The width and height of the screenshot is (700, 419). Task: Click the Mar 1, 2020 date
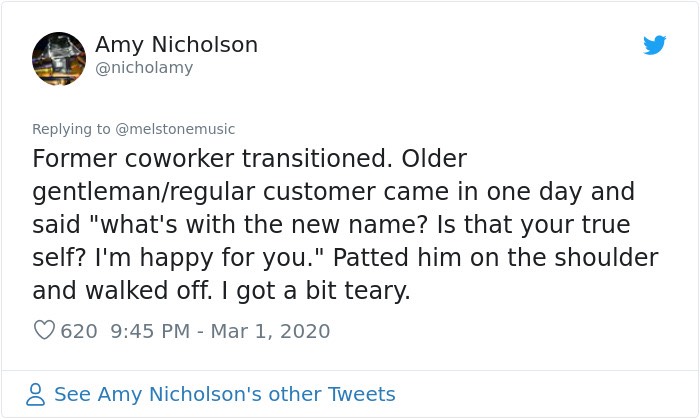(270, 331)
